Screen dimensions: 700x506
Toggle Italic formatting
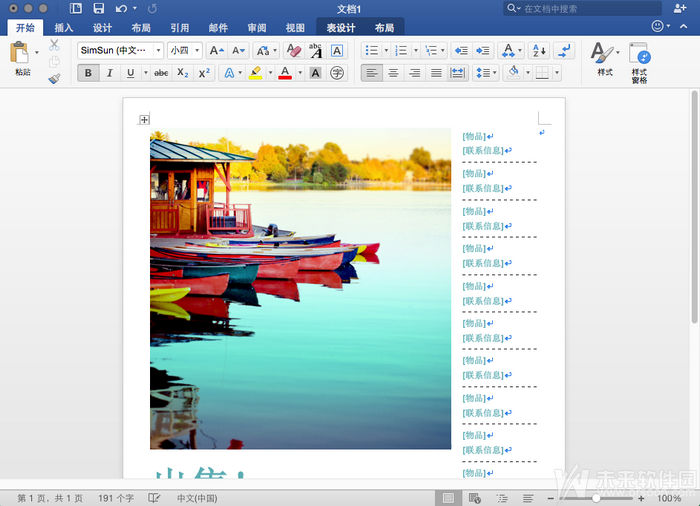pyautogui.click(x=109, y=73)
